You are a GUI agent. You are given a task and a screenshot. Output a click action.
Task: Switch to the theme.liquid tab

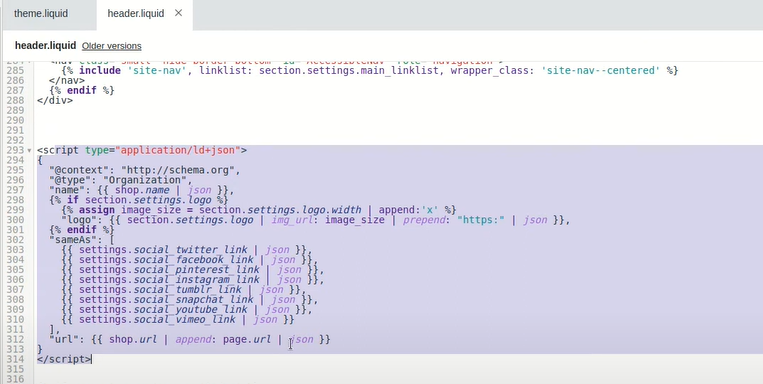(x=41, y=14)
